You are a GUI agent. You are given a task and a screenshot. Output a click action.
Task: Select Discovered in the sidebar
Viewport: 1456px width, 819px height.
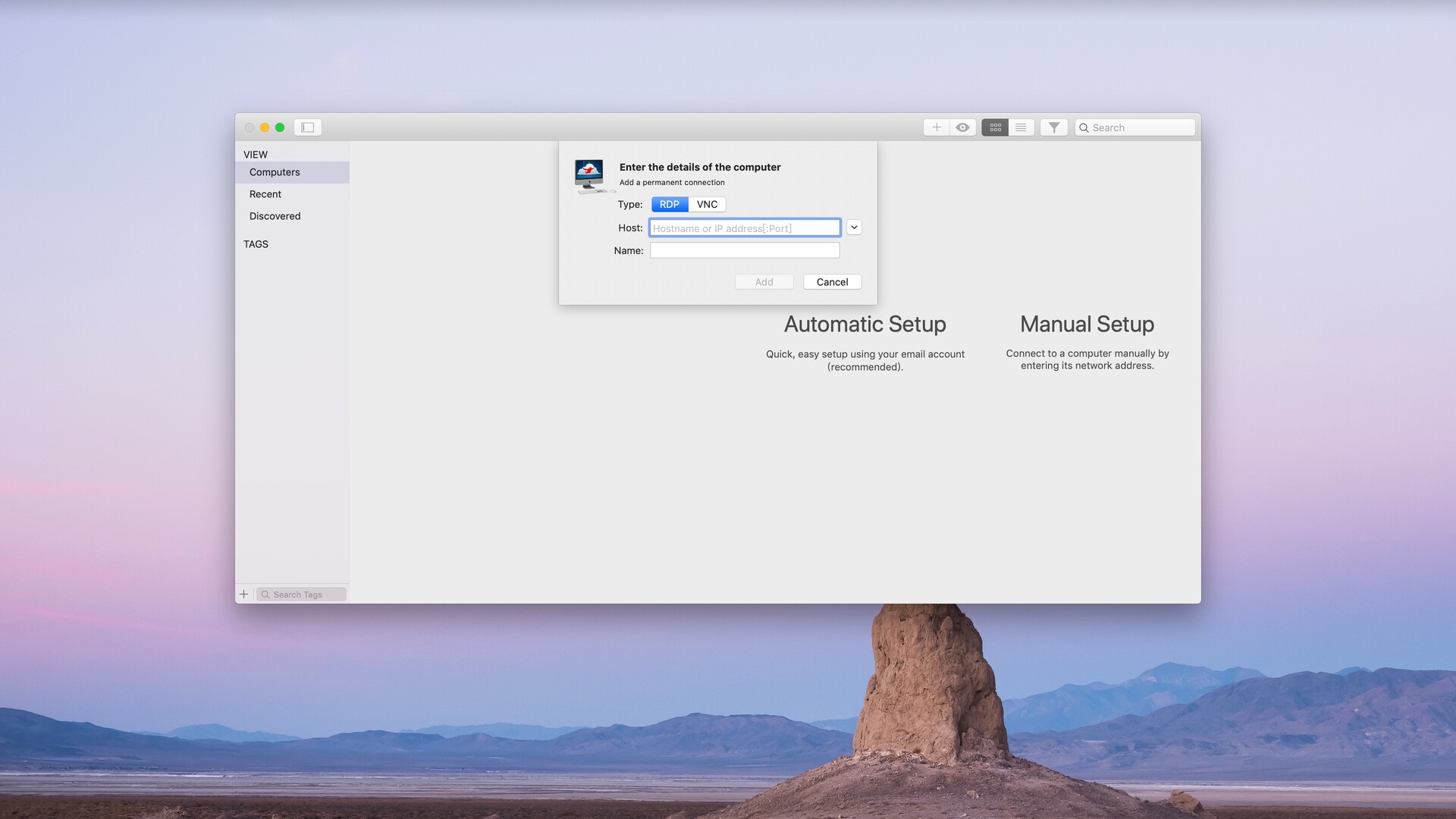tap(275, 215)
